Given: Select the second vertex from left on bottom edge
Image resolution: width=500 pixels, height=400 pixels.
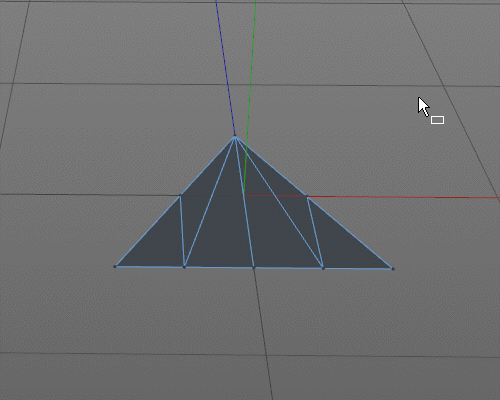Looking at the screenshot, I should [184, 267].
